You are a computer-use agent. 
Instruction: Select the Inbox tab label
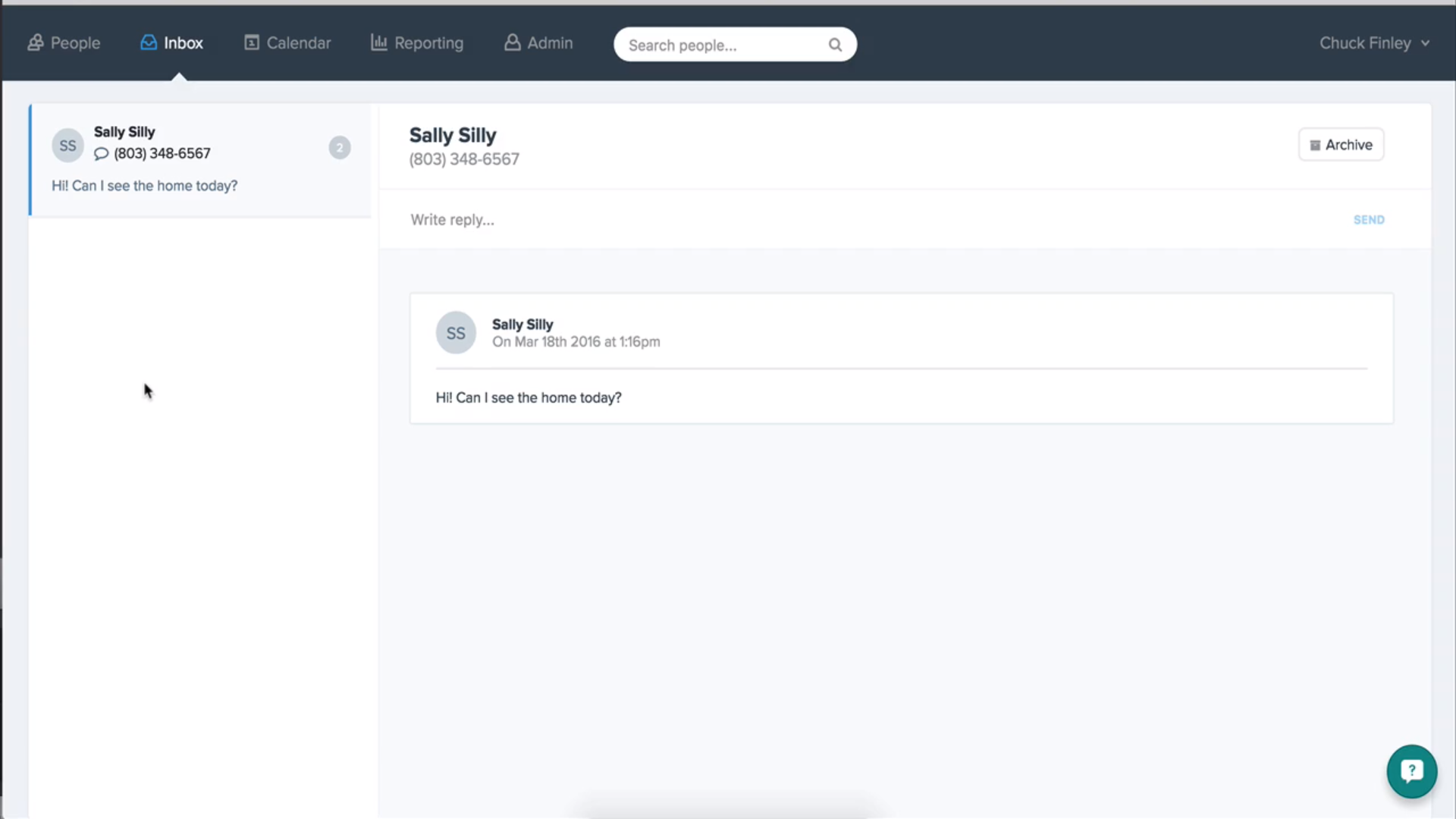click(x=182, y=42)
